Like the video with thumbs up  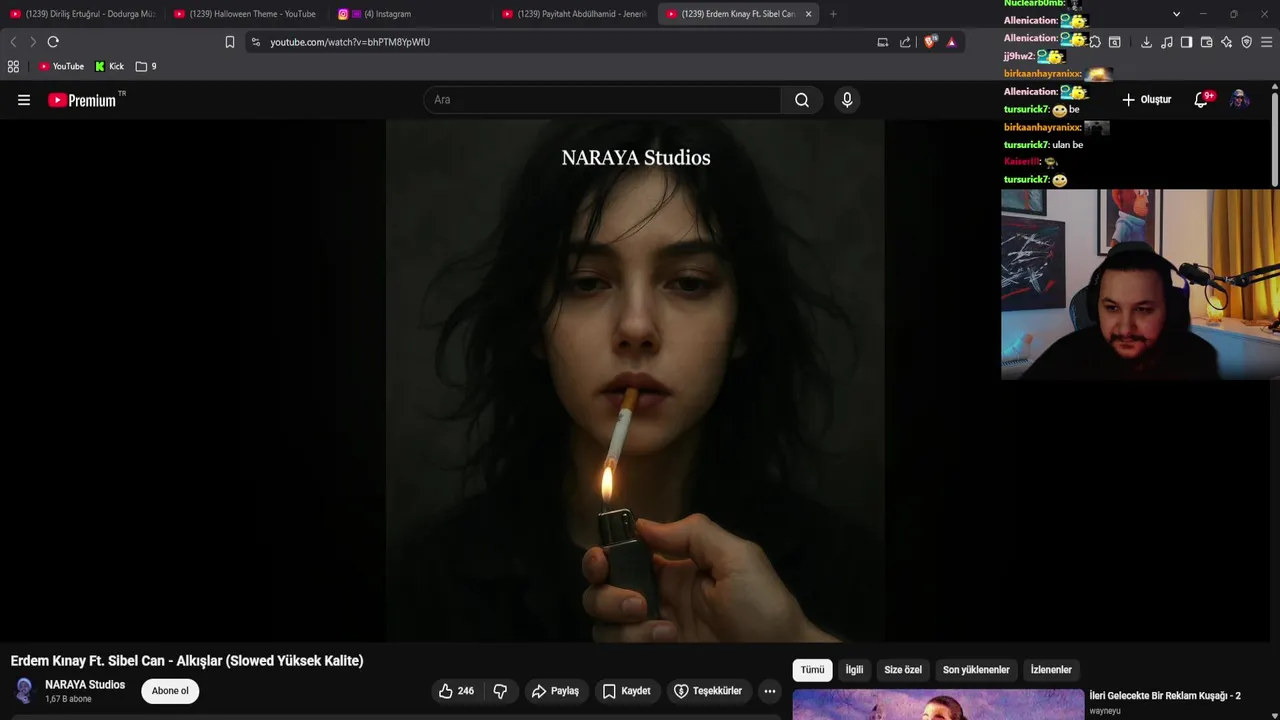(456, 691)
